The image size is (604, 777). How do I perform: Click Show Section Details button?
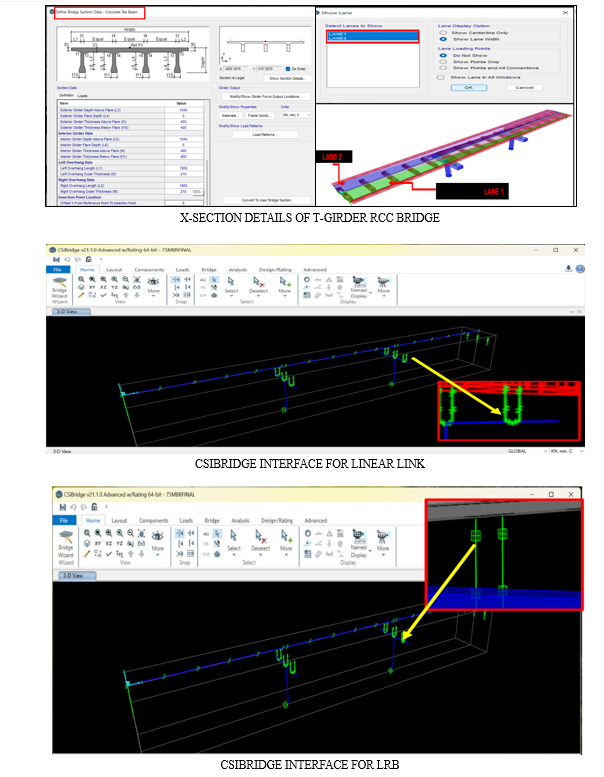(287, 78)
